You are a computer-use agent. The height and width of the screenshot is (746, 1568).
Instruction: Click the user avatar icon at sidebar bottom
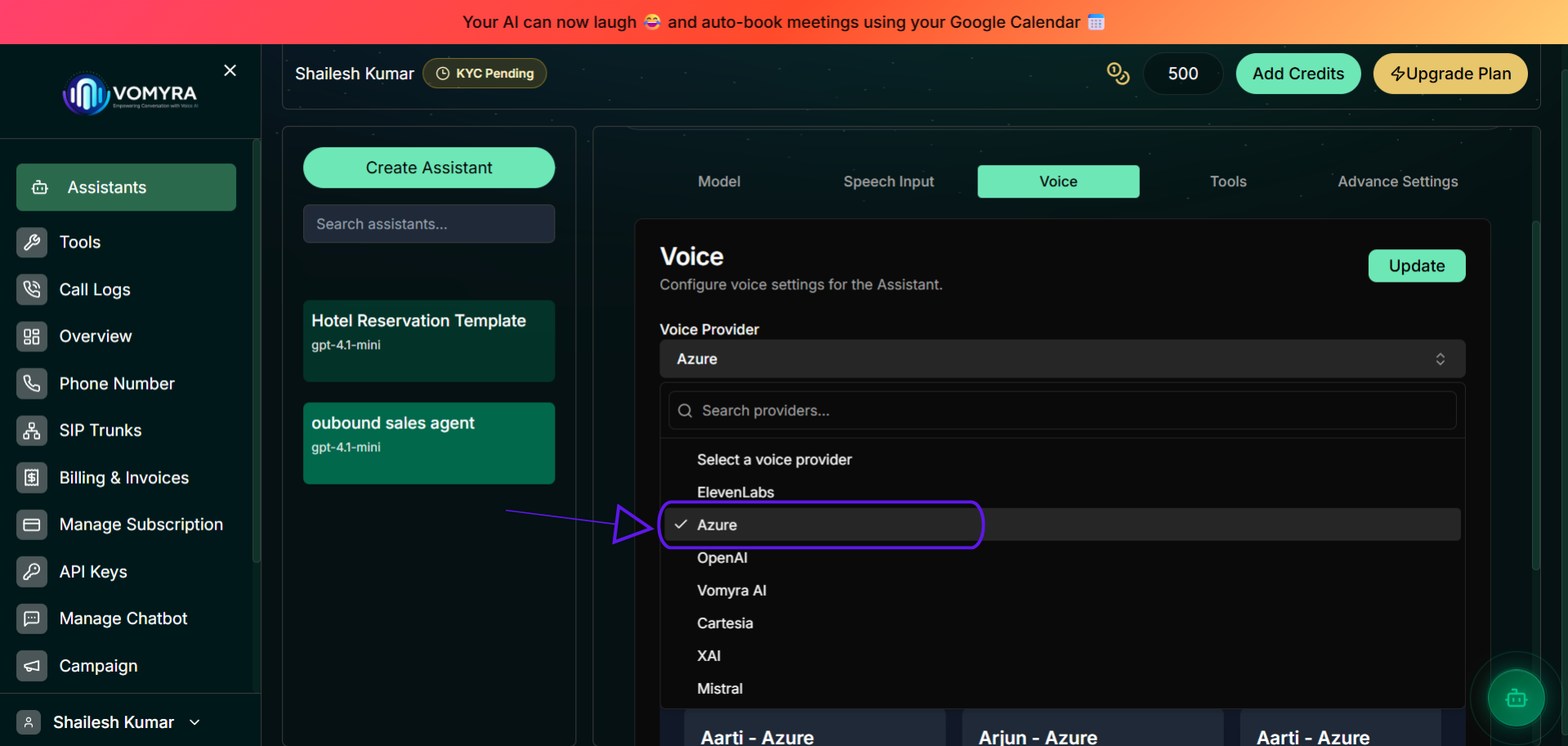click(29, 722)
